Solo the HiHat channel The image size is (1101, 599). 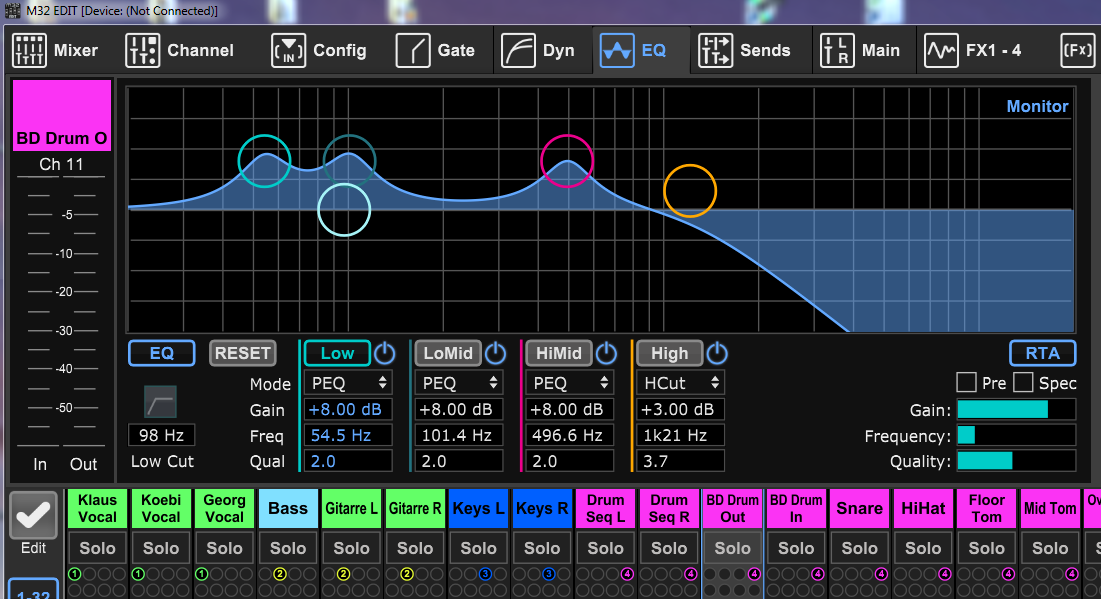pos(923,548)
